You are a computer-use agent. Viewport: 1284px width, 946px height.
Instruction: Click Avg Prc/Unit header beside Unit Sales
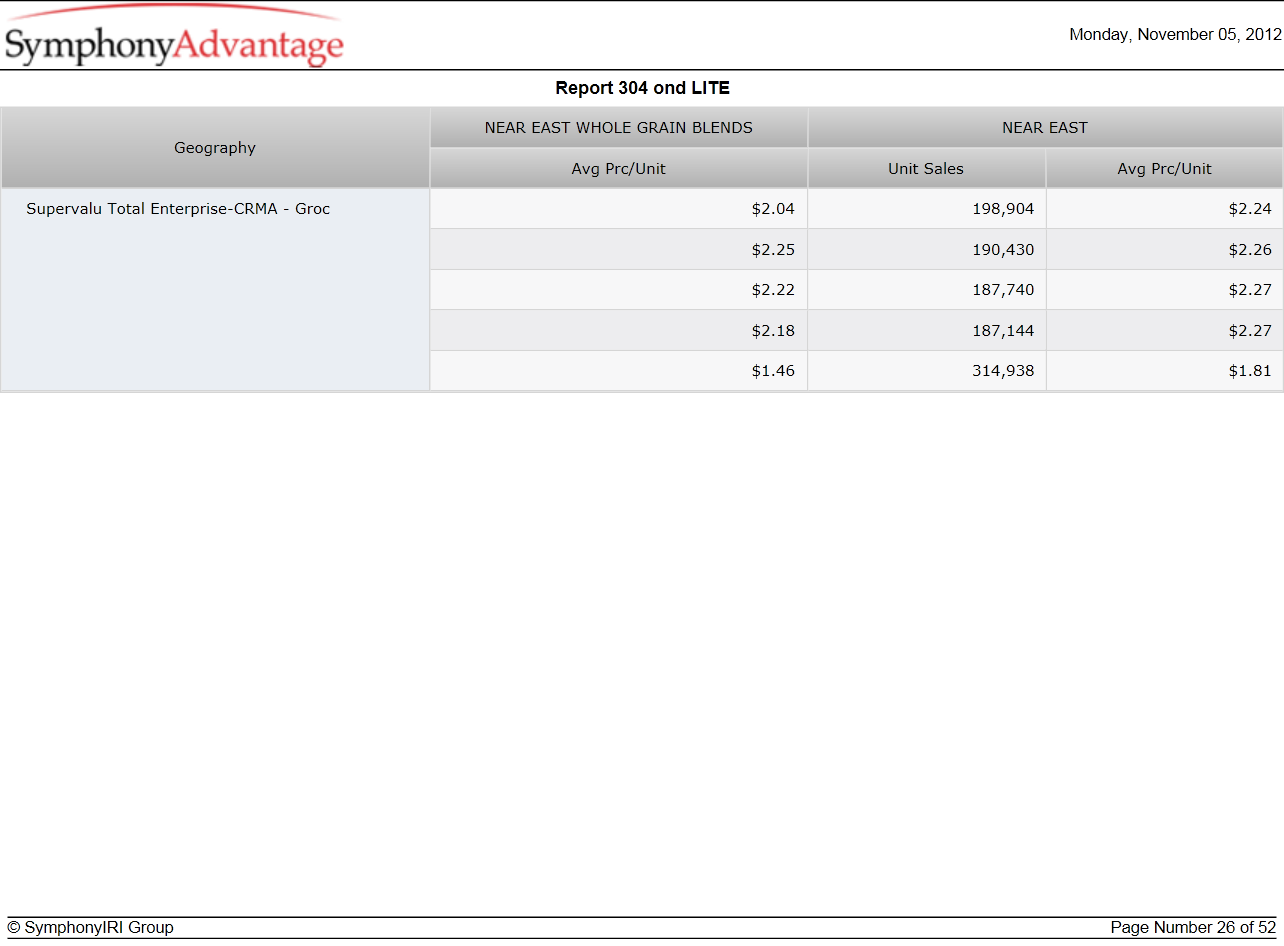point(1164,169)
